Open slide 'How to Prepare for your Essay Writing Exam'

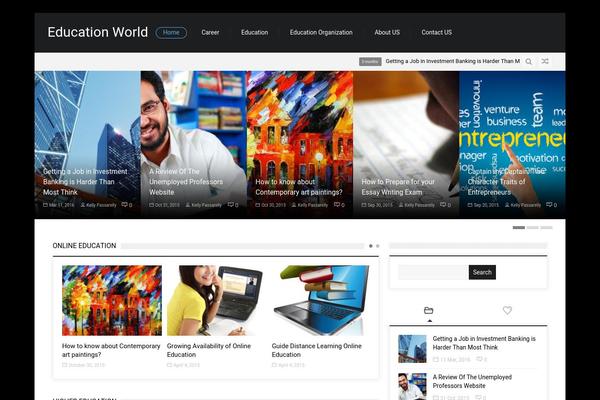(398, 187)
